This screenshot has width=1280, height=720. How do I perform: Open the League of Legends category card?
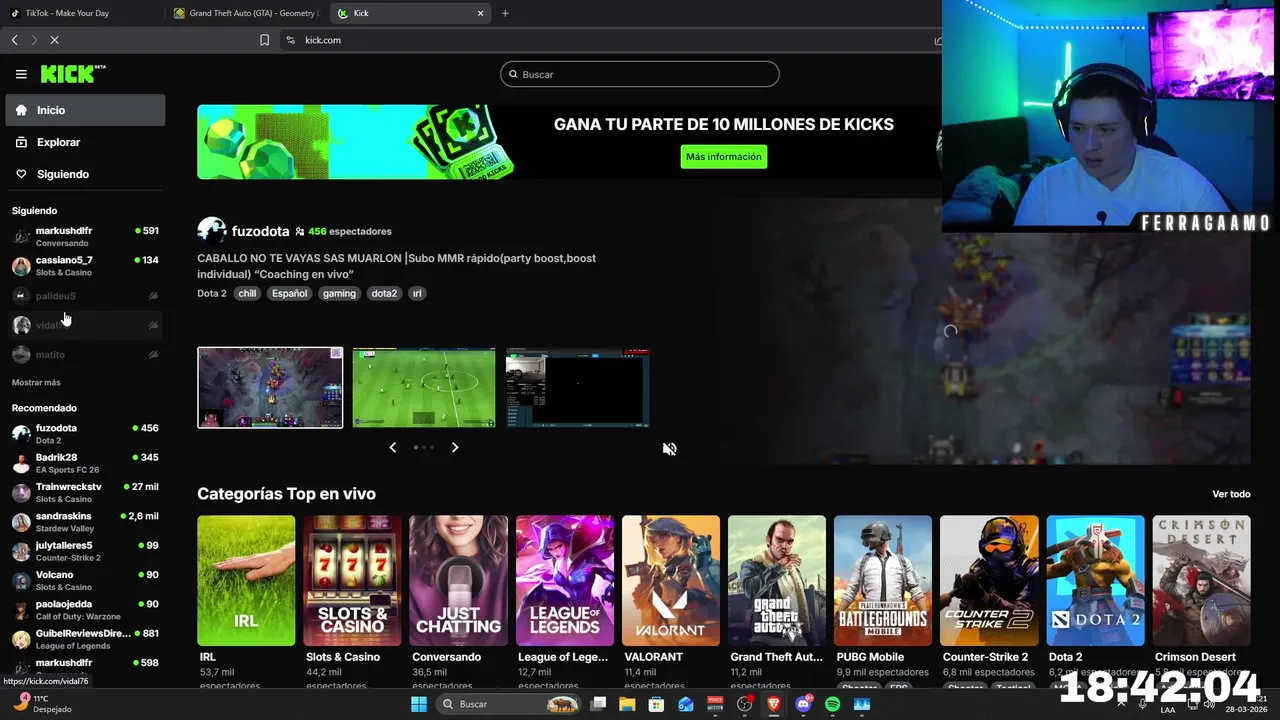click(x=564, y=581)
